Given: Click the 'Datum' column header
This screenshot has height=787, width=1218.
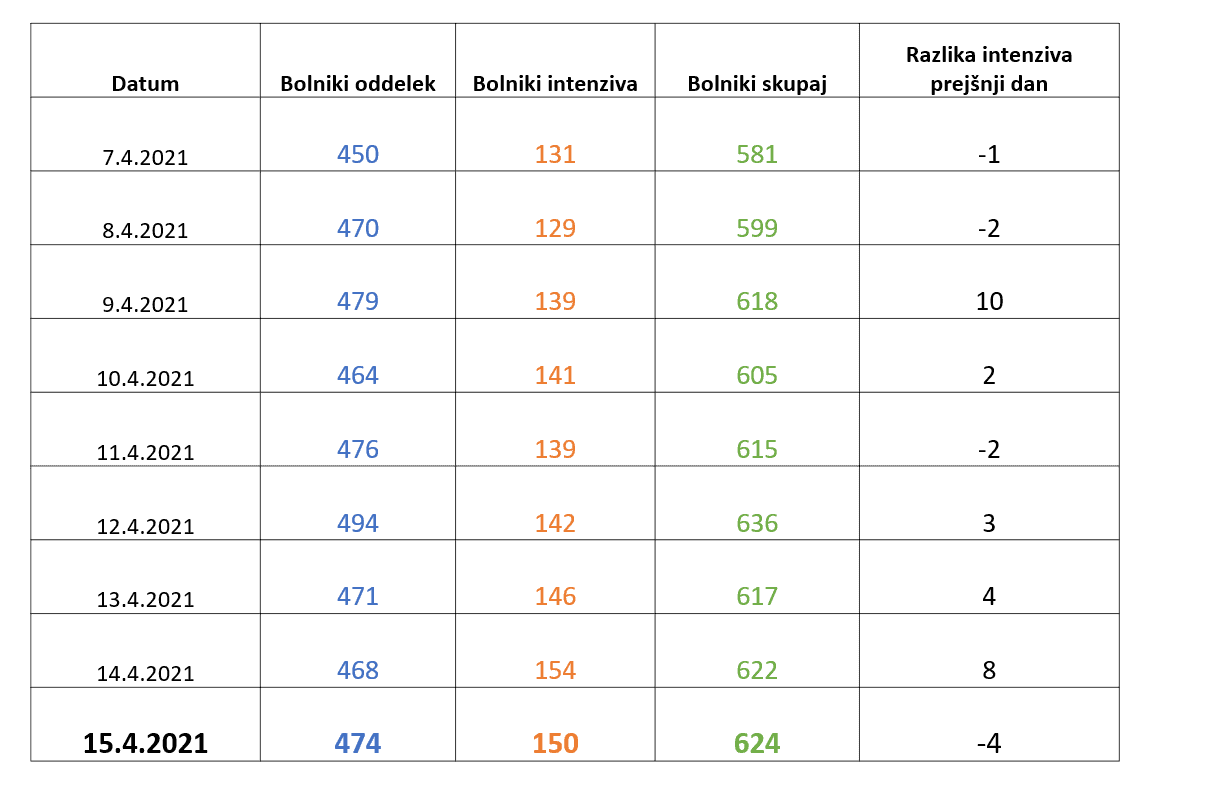Looking at the screenshot, I should (145, 84).
